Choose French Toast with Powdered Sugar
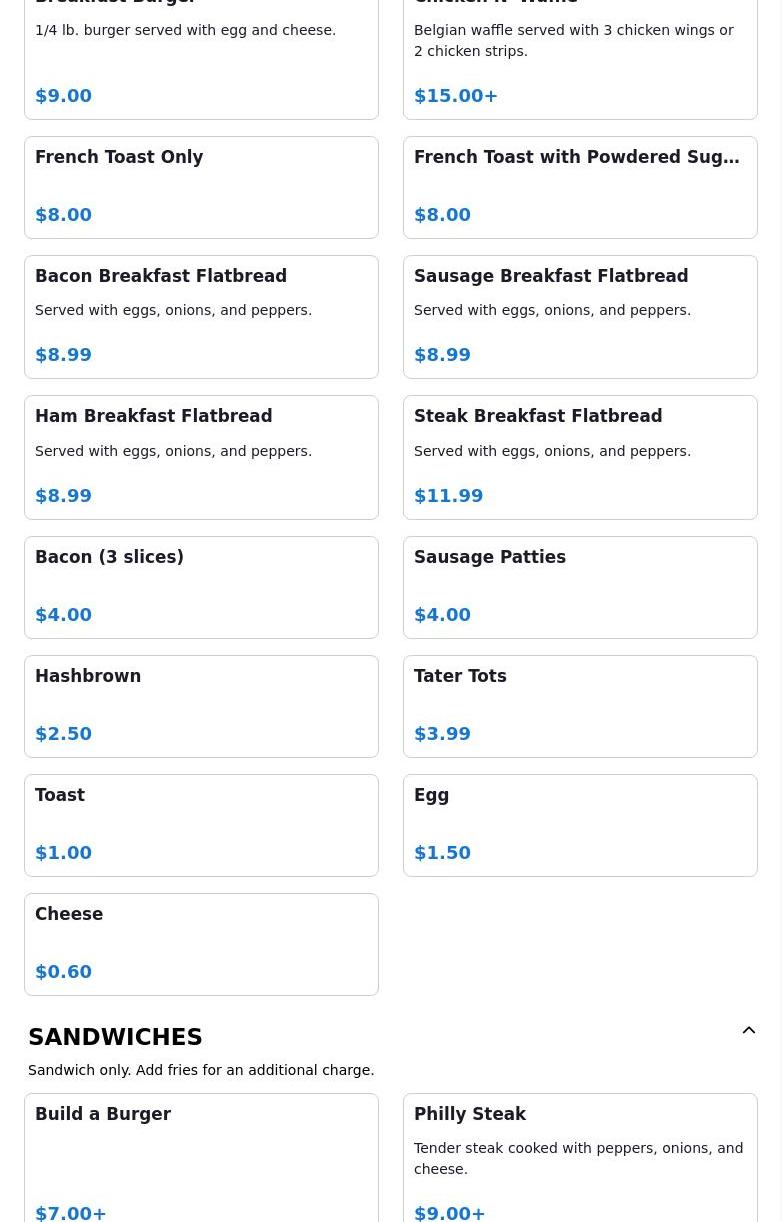 pyautogui.click(x=580, y=187)
